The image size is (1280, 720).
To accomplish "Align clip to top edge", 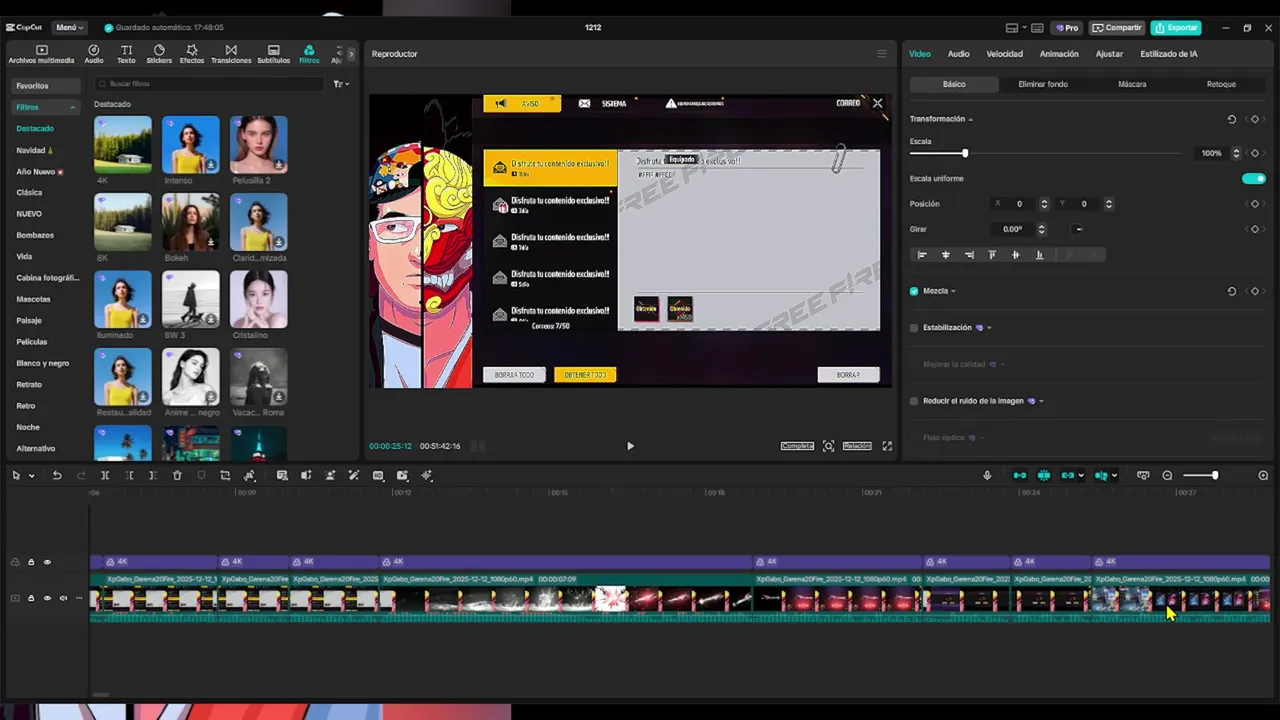I will [x=992, y=255].
